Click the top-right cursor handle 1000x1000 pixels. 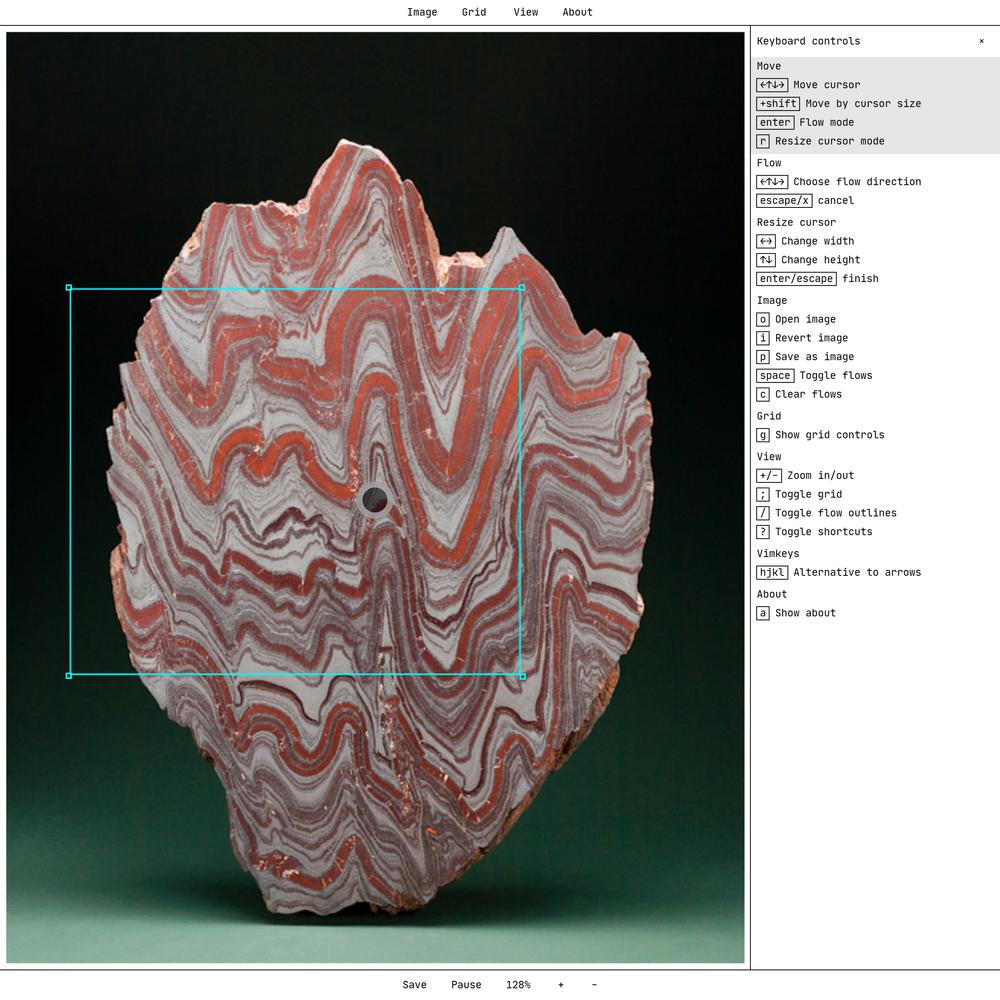click(x=522, y=288)
